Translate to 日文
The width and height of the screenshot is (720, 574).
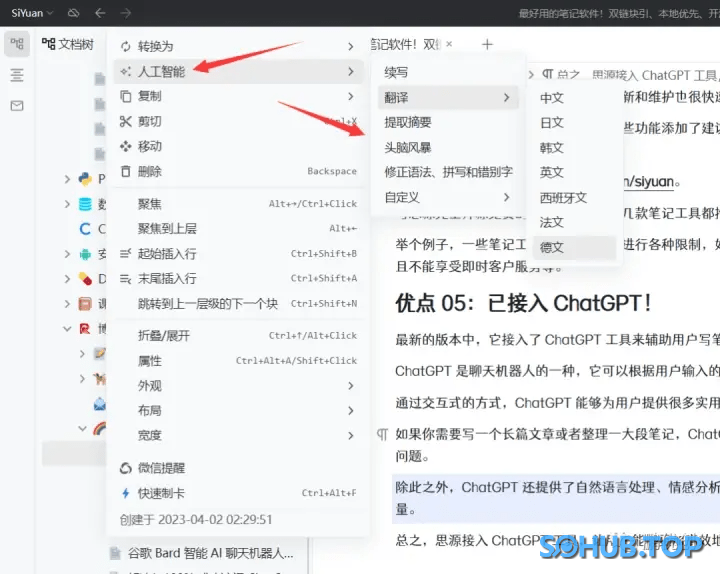tap(574, 123)
